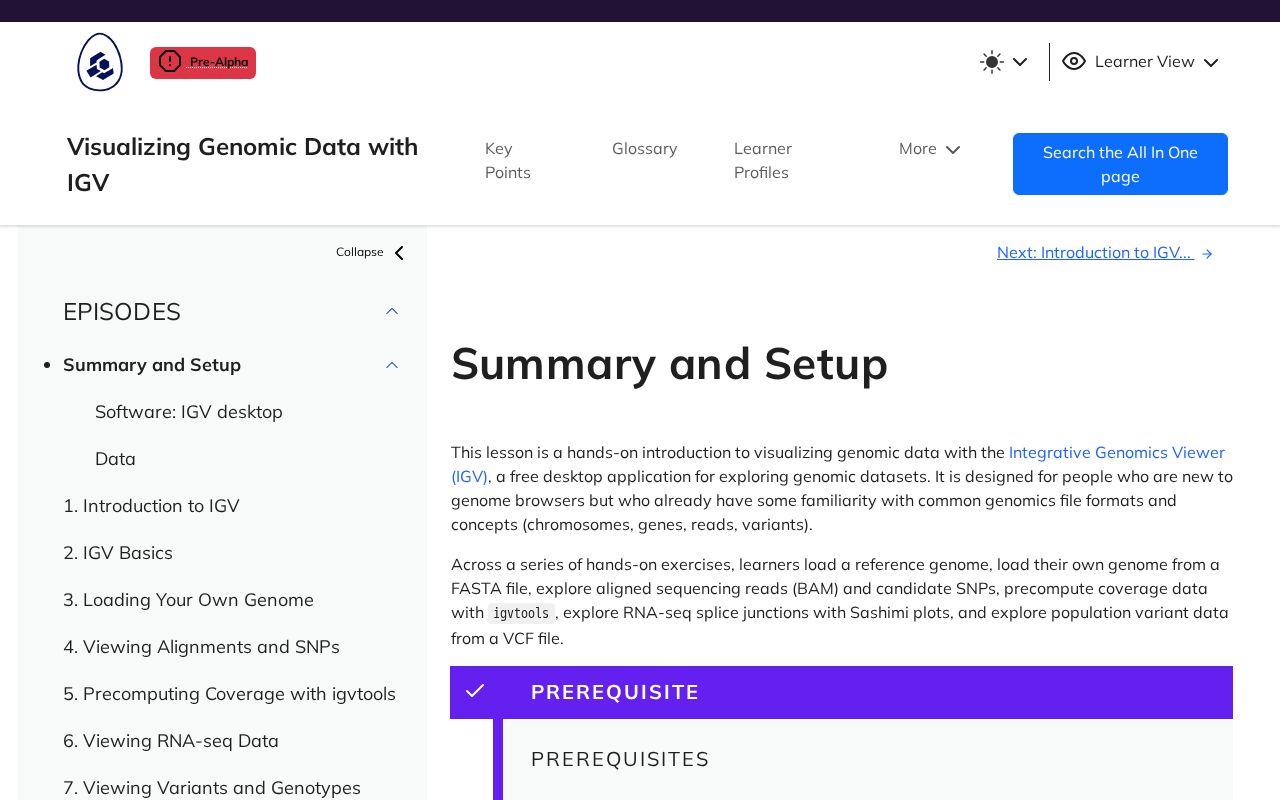The image size is (1280, 800).
Task: Click the Collapse label in sidebar
Action: coord(360,252)
